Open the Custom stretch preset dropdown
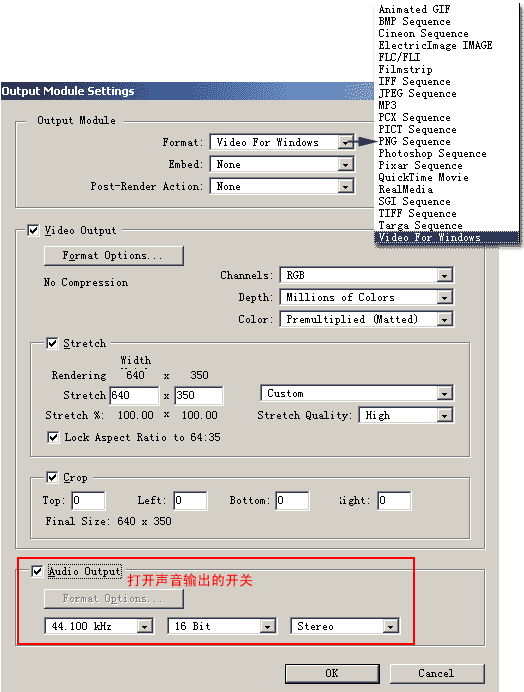The width and height of the screenshot is (524, 692). 357,393
